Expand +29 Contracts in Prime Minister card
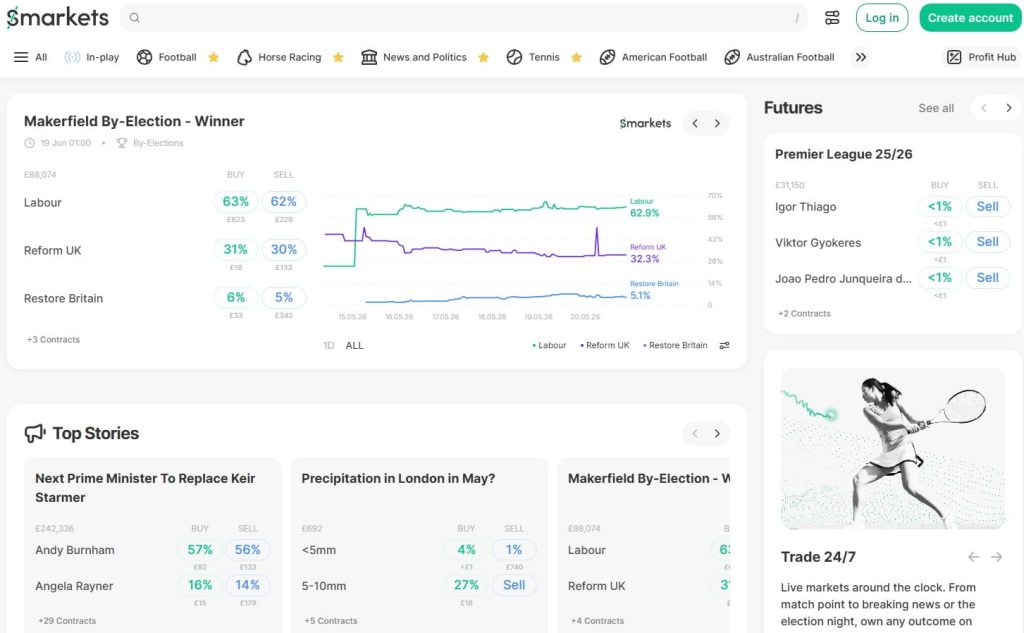The height and width of the screenshot is (633, 1024). point(67,621)
